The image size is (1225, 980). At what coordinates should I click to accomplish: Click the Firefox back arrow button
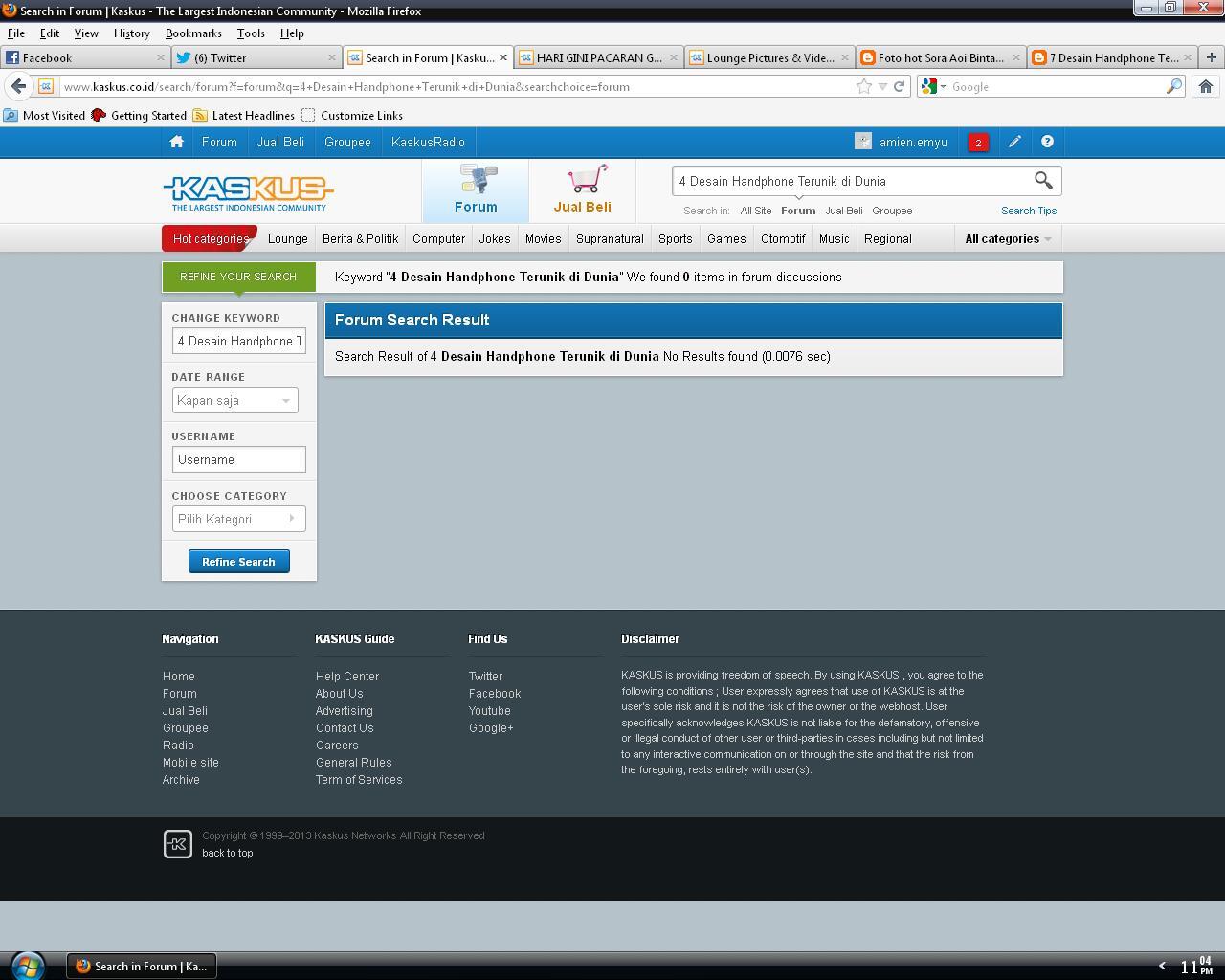(18, 86)
